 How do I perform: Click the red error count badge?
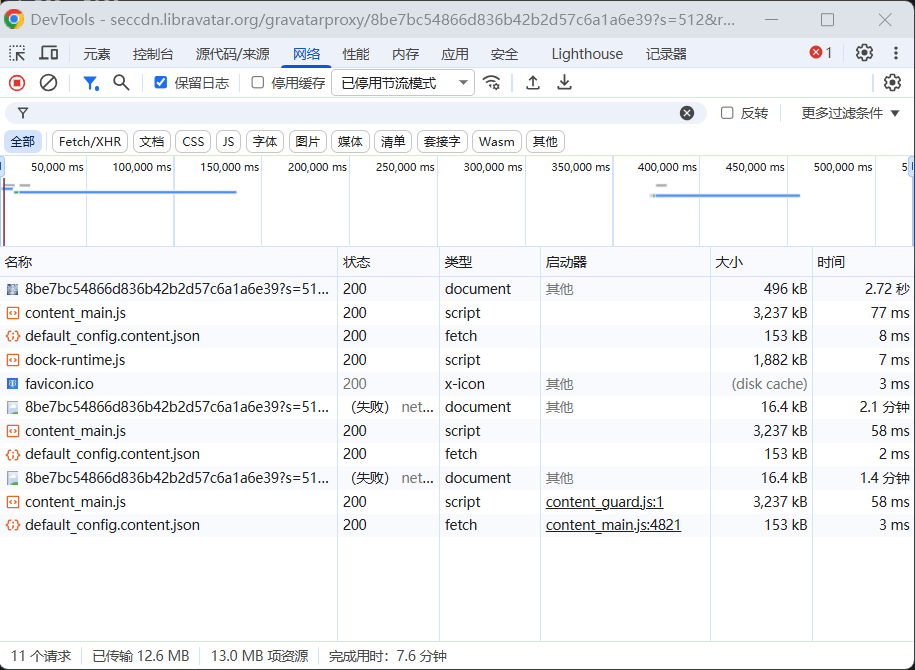click(x=821, y=53)
